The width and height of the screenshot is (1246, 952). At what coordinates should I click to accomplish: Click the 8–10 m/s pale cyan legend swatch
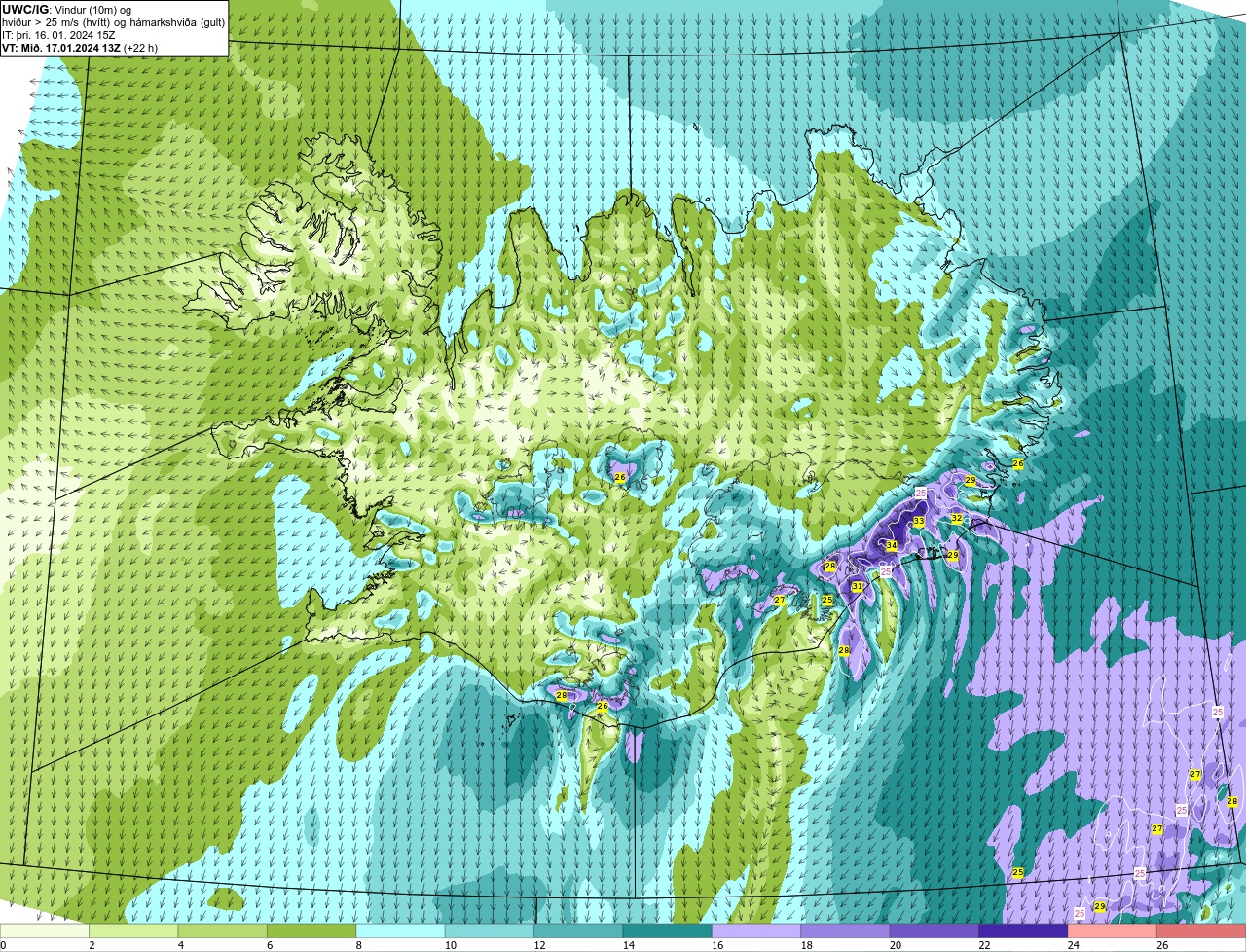(x=402, y=931)
